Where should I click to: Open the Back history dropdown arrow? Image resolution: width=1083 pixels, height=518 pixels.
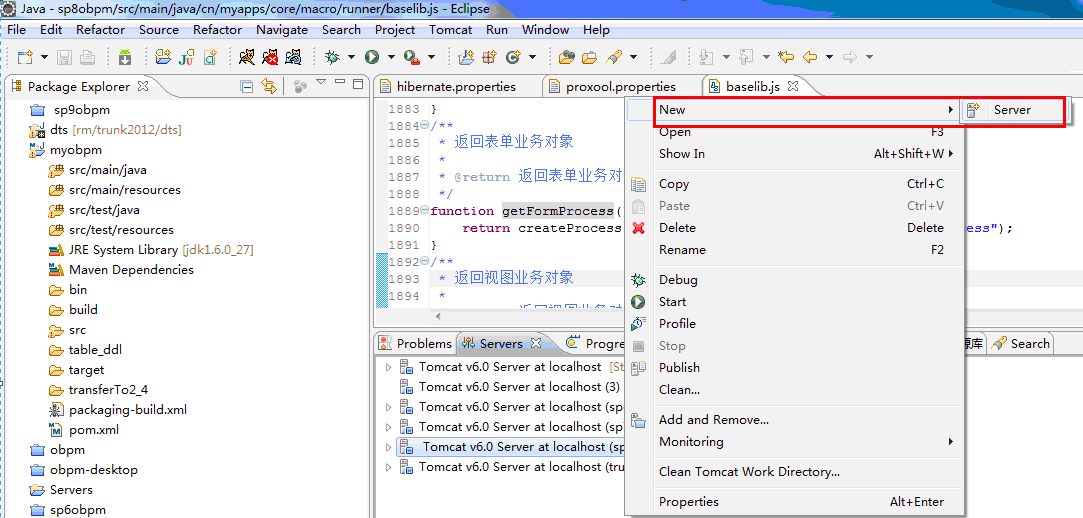829,57
